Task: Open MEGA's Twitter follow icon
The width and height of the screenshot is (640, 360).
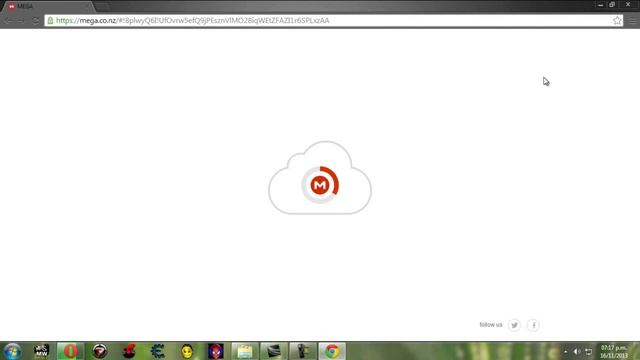Action: point(514,325)
